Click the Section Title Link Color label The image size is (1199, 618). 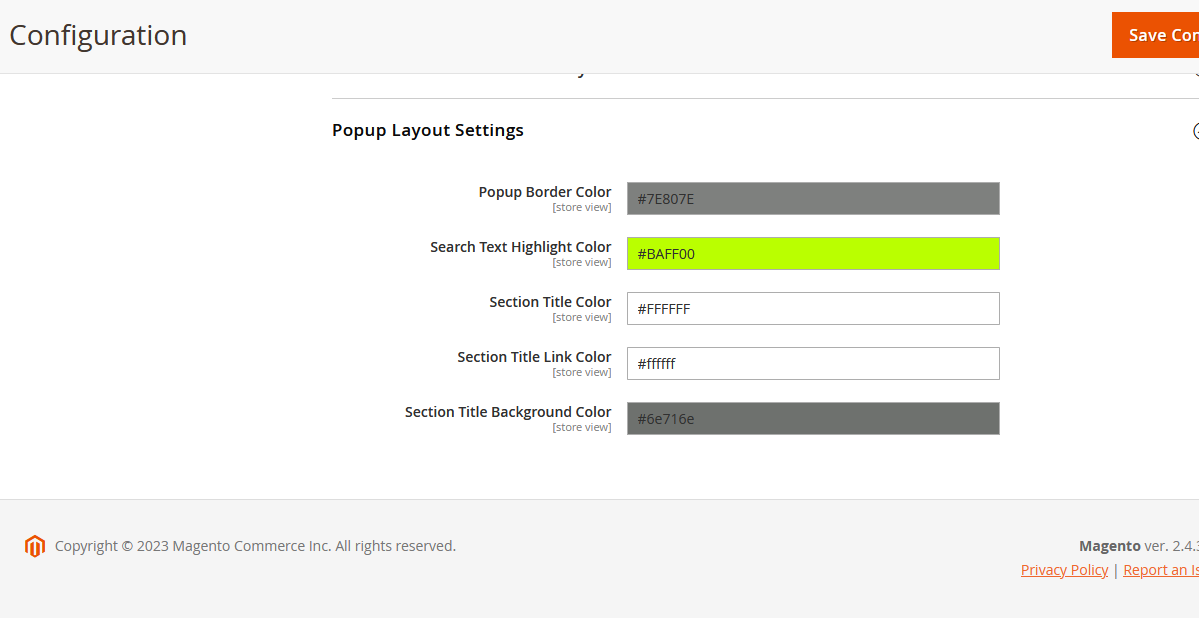(x=534, y=357)
